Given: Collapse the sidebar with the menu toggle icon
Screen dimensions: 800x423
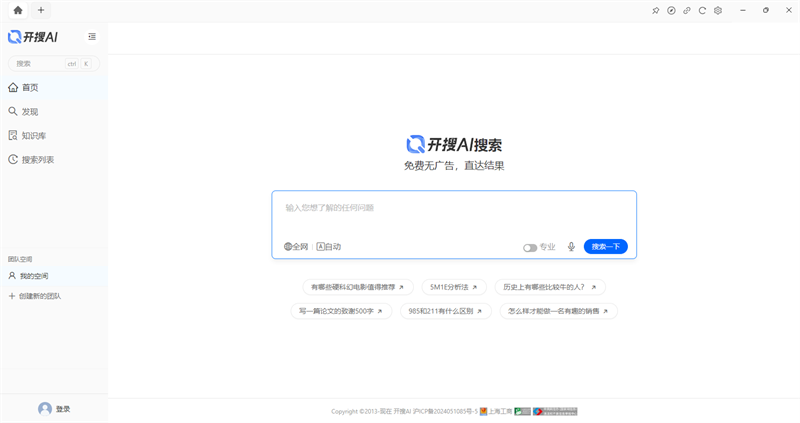Looking at the screenshot, I should coord(92,37).
